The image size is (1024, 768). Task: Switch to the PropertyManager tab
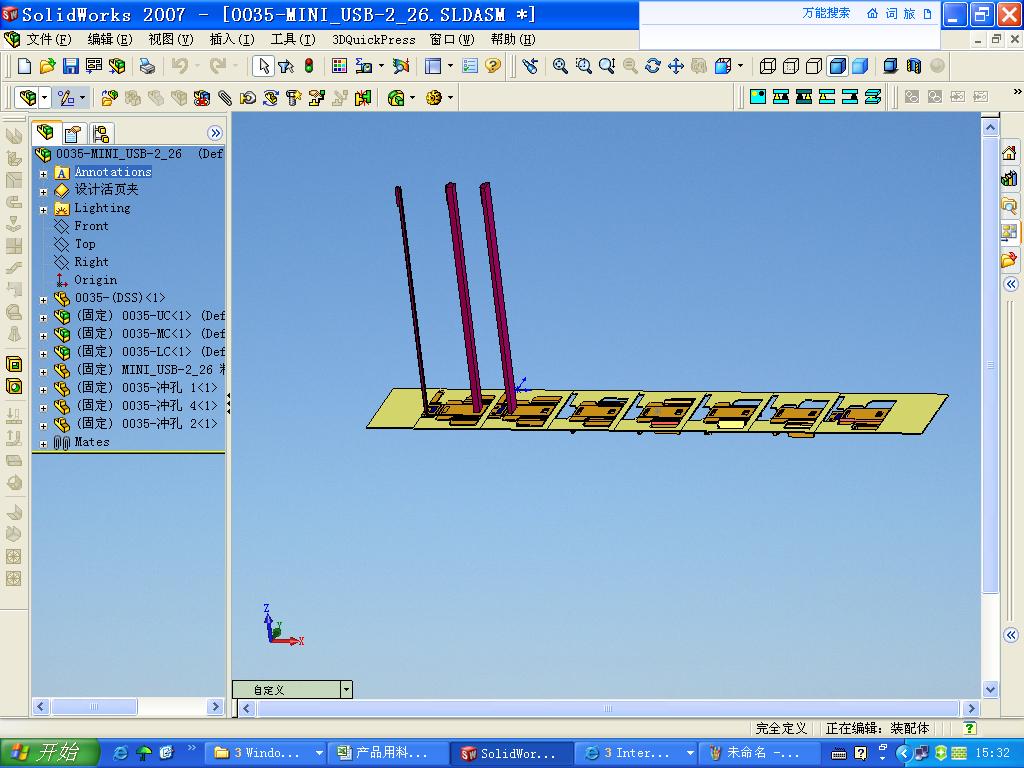(74, 133)
